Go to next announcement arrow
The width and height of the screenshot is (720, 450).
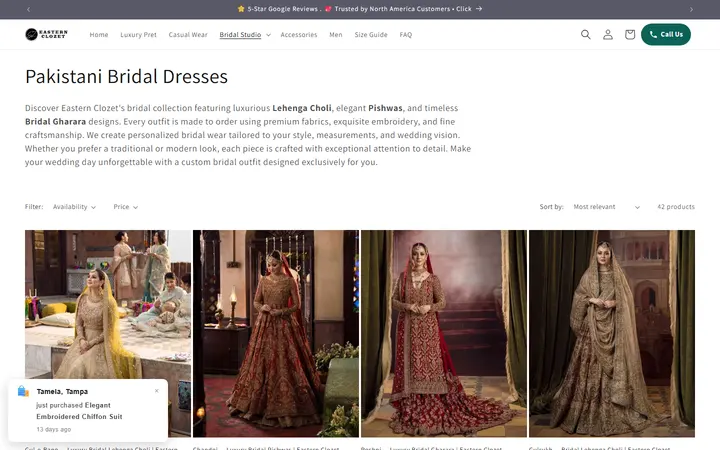click(691, 9)
